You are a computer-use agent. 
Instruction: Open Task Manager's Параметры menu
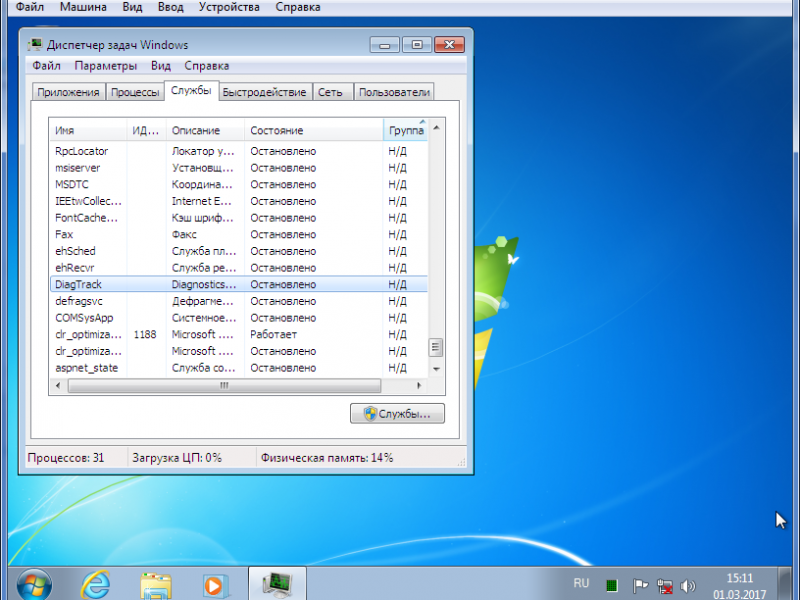point(106,66)
